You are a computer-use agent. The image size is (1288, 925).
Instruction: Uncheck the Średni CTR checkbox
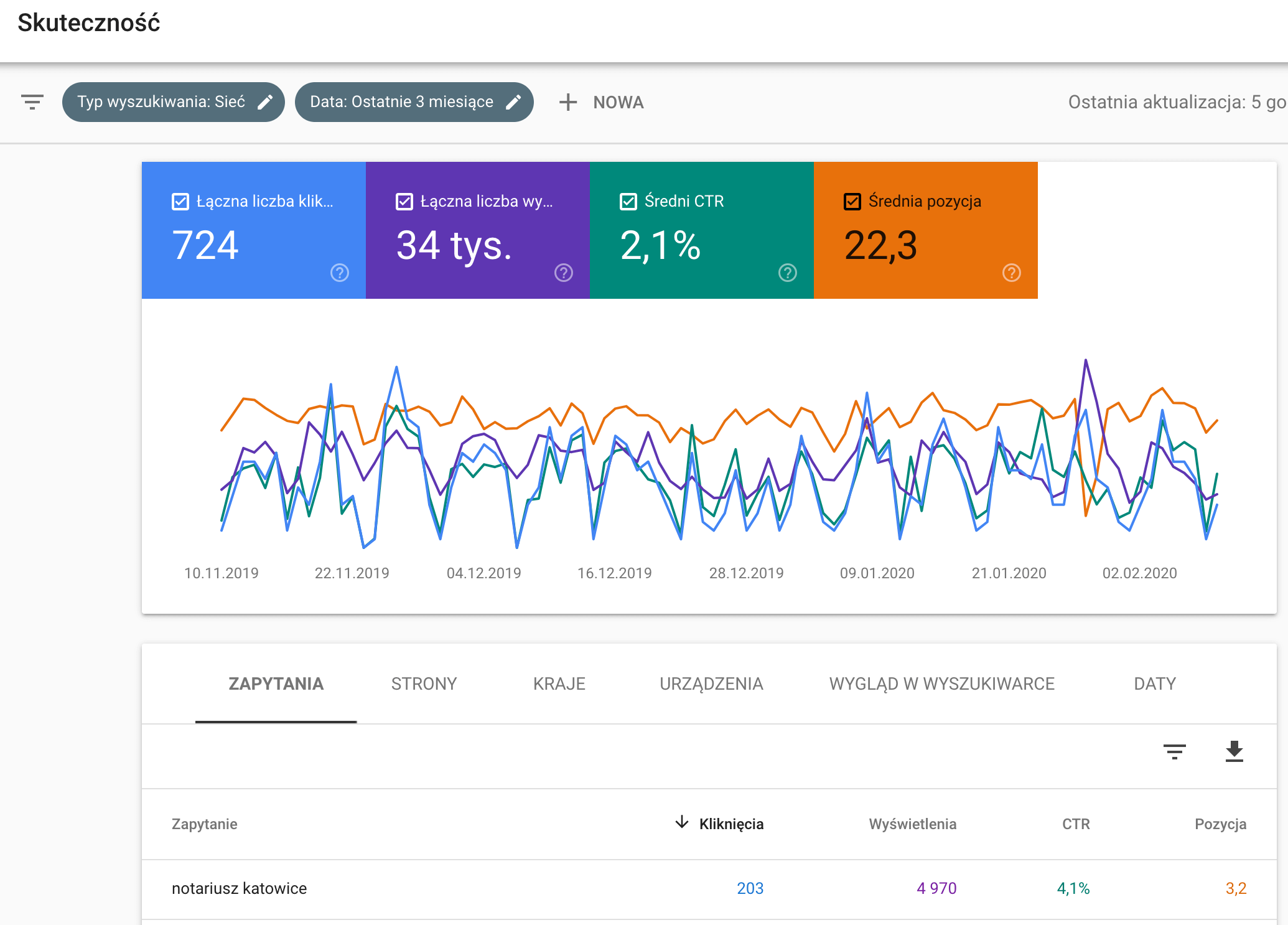tap(628, 202)
